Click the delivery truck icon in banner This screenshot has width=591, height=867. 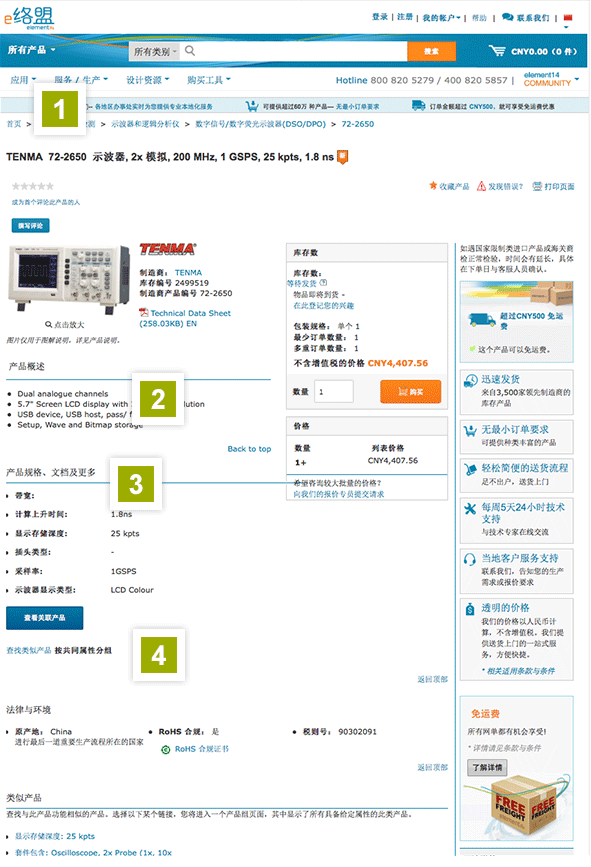click(x=419, y=106)
